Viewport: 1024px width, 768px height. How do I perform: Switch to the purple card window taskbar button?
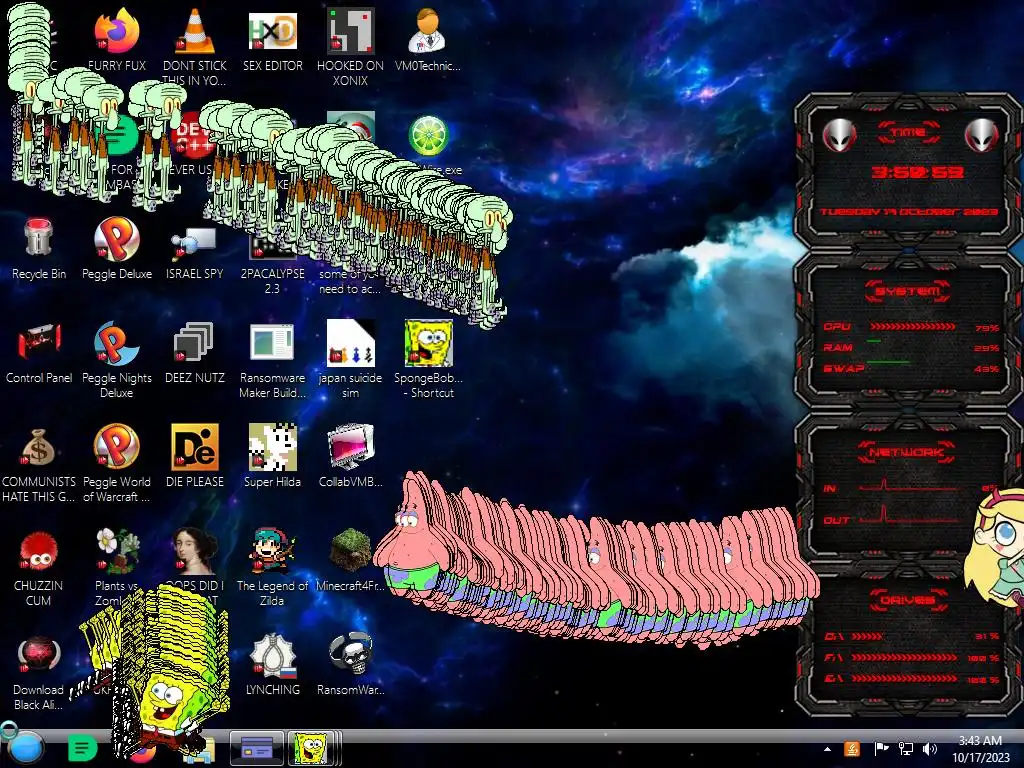click(257, 748)
